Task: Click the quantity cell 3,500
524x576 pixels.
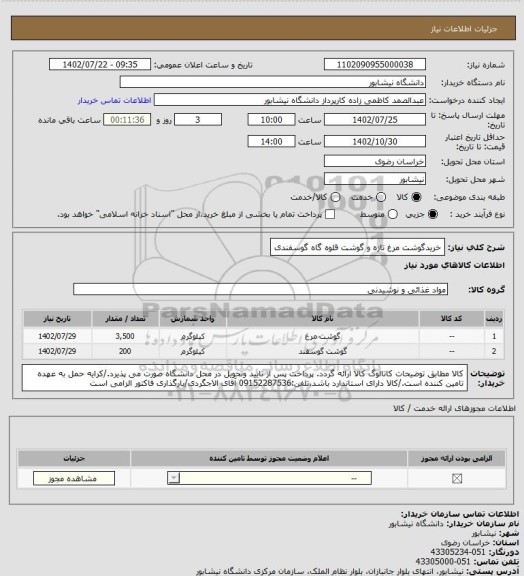Action: [x=125, y=336]
